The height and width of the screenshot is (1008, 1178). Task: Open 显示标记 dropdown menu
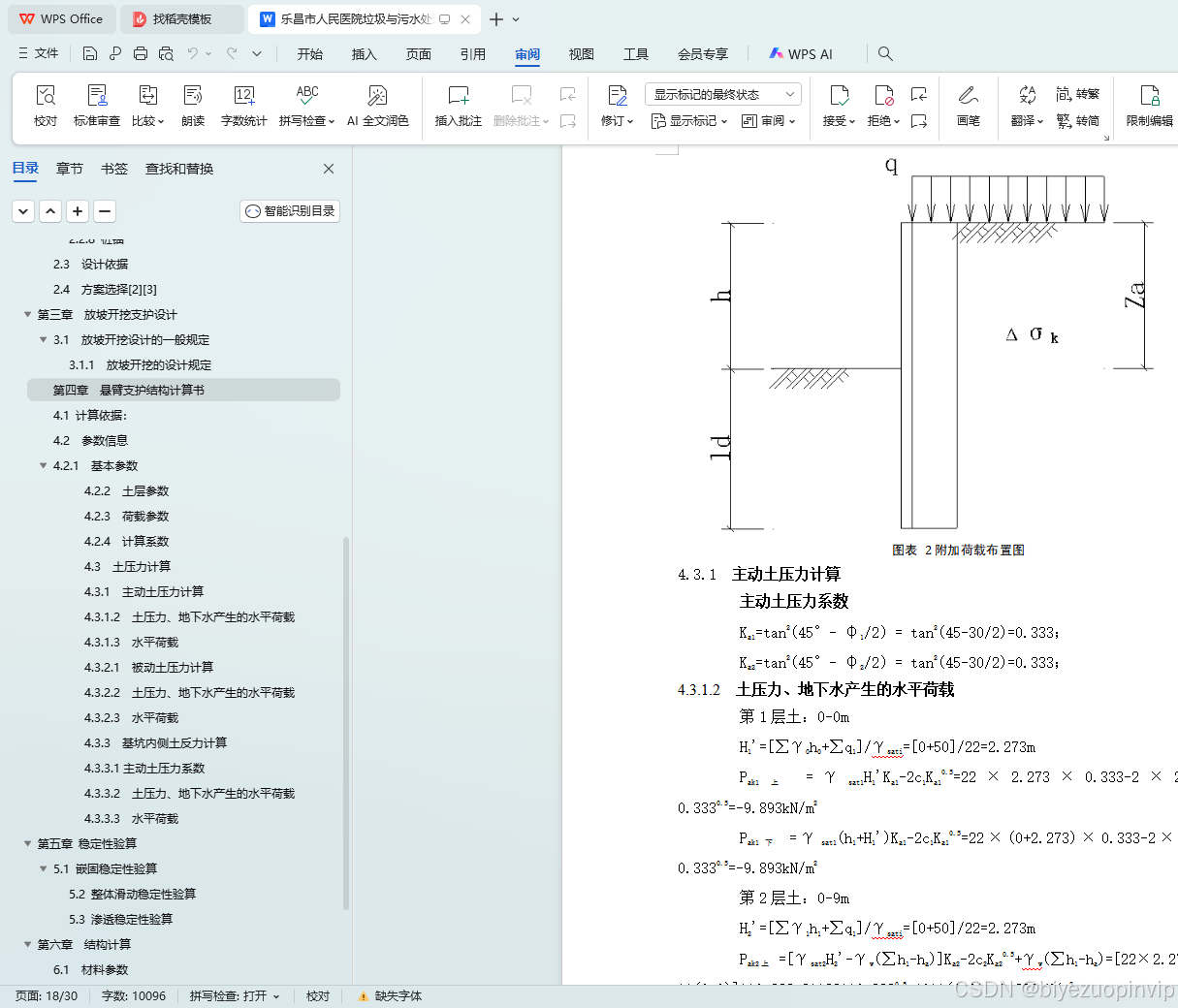[688, 121]
